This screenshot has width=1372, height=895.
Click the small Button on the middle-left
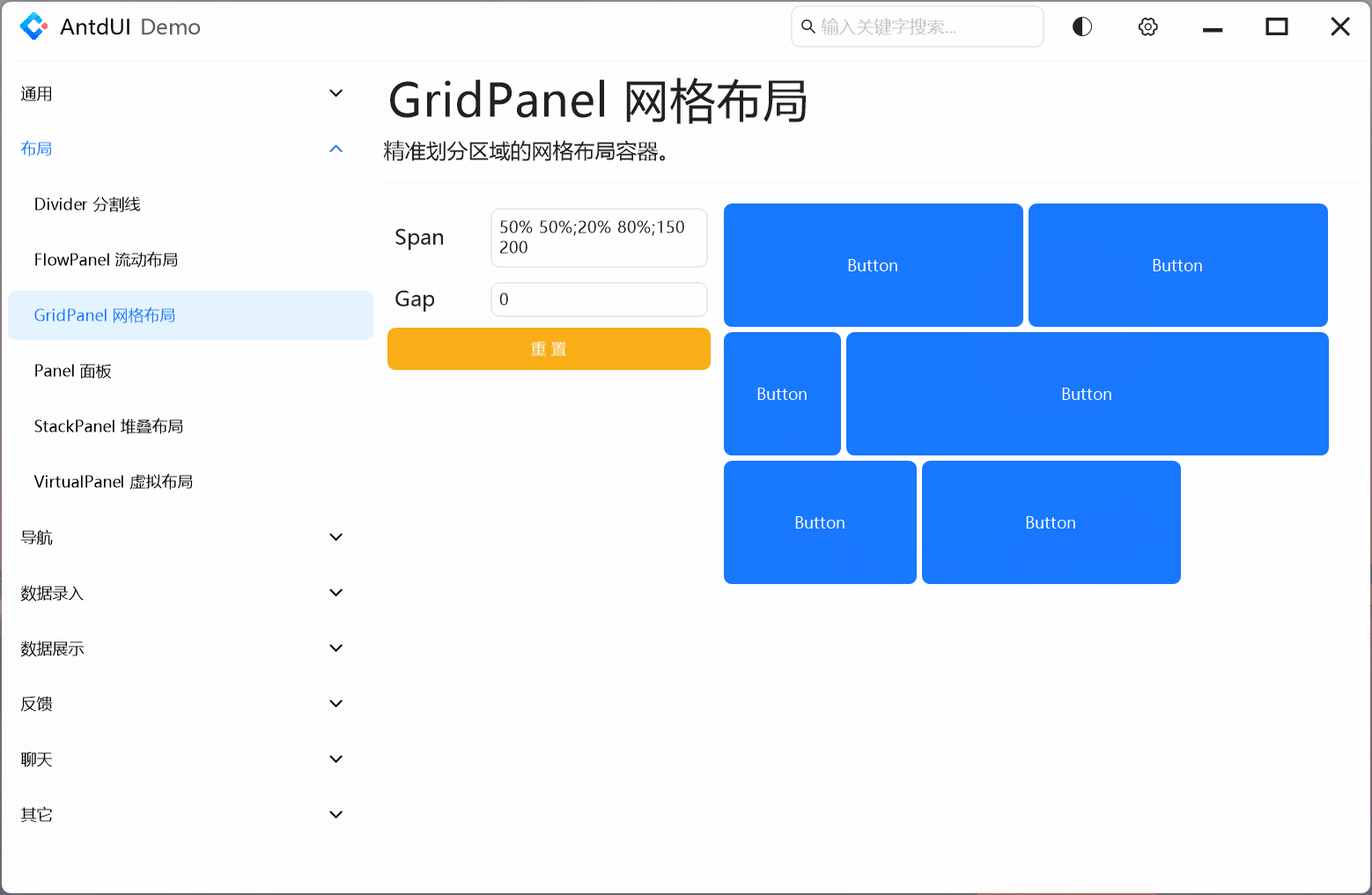pyautogui.click(x=782, y=394)
